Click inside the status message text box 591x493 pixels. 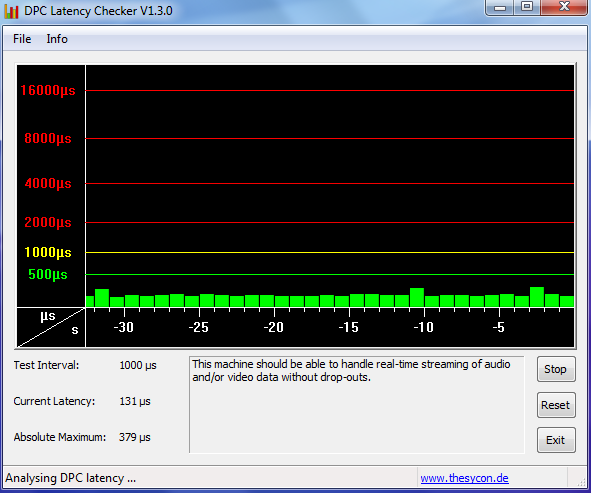[357, 404]
